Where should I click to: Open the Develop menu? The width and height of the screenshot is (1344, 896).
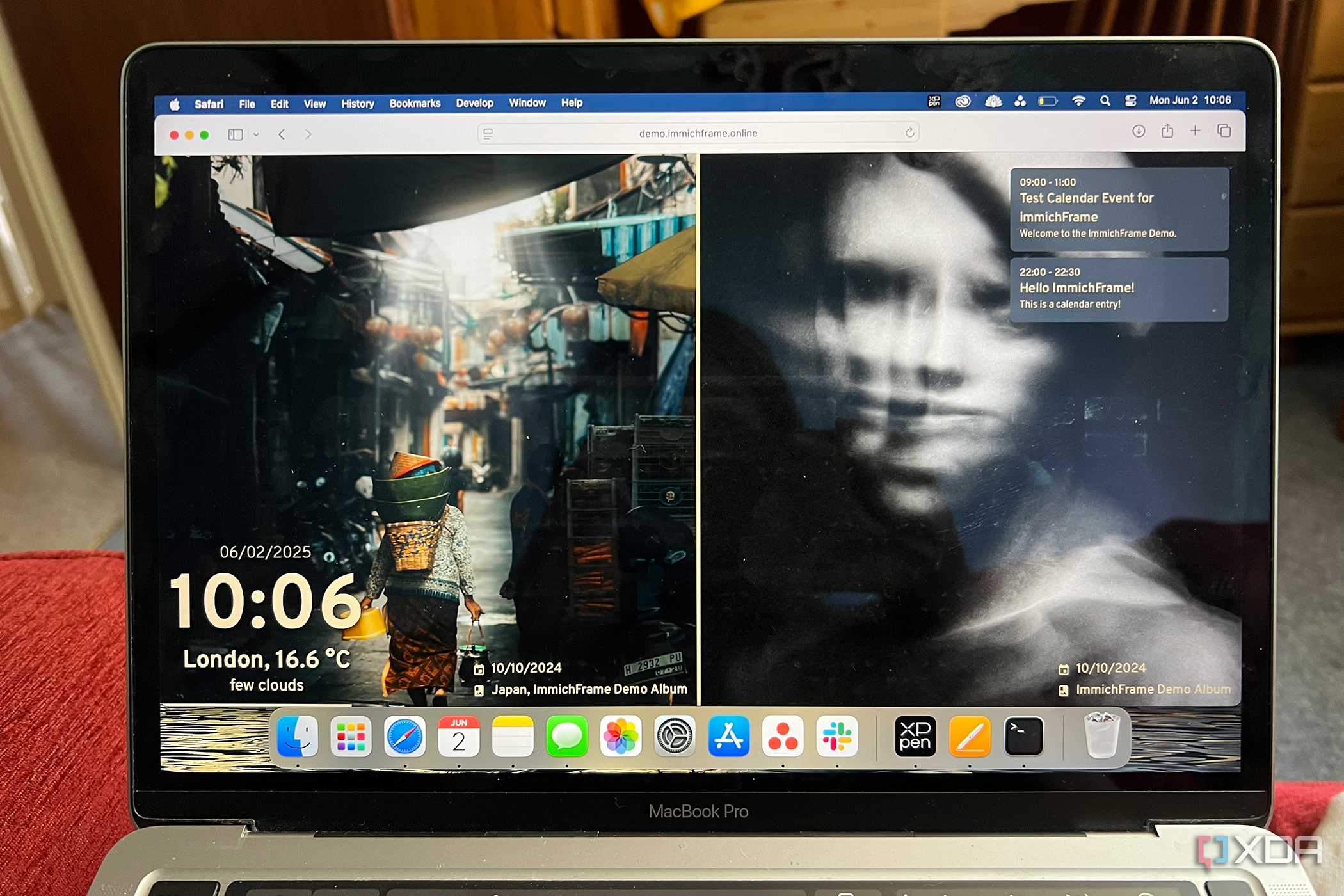point(474,103)
